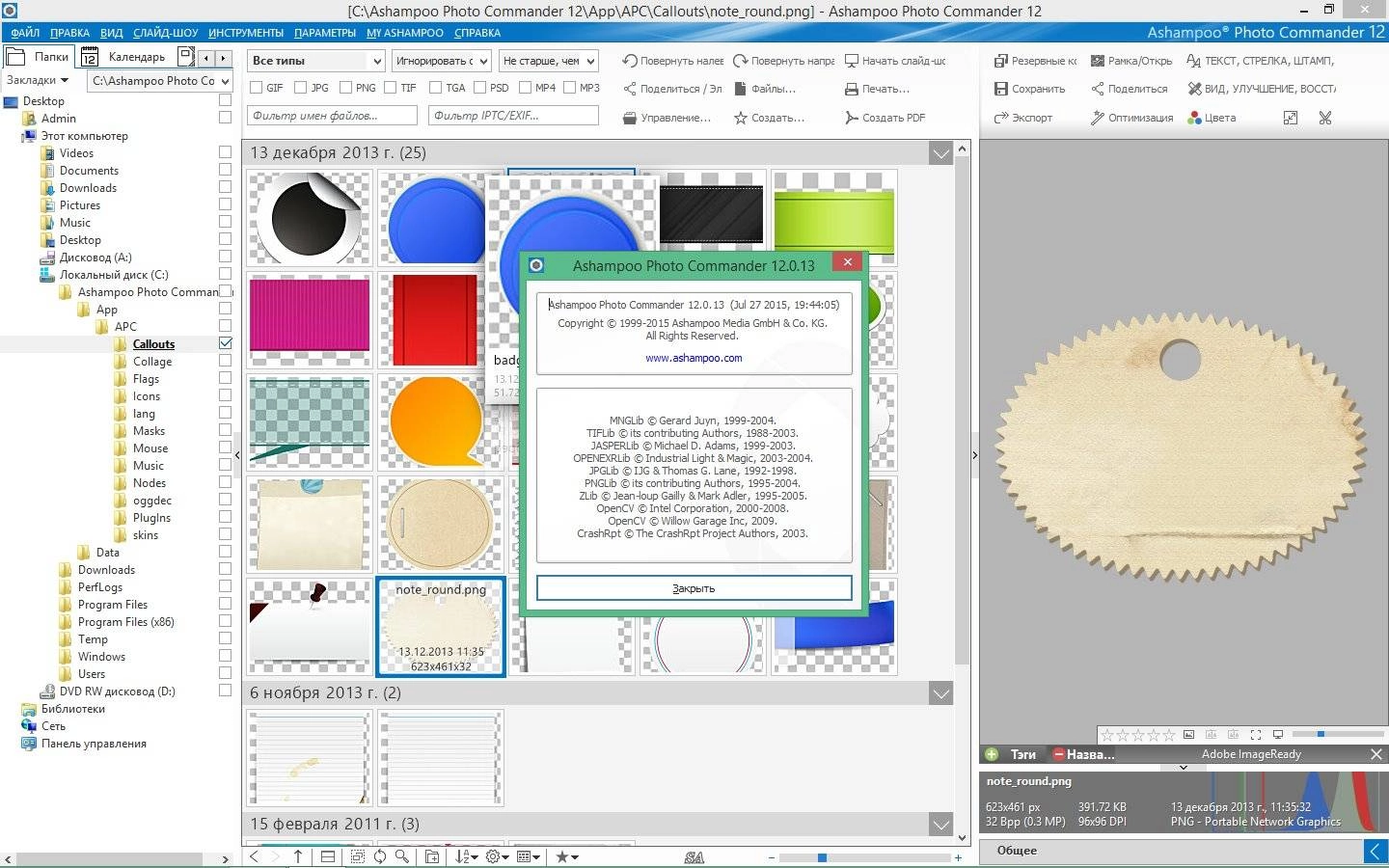Viewport: 1389px width, 868px height.
Task: Tick the PNG filter checkbox
Action: (344, 88)
